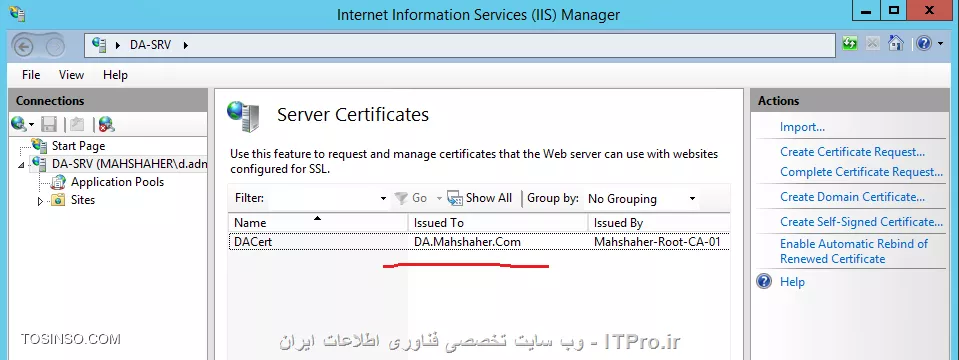The width and height of the screenshot is (959, 360).
Task: Click Complete Certificate Request... link
Action: (x=862, y=172)
